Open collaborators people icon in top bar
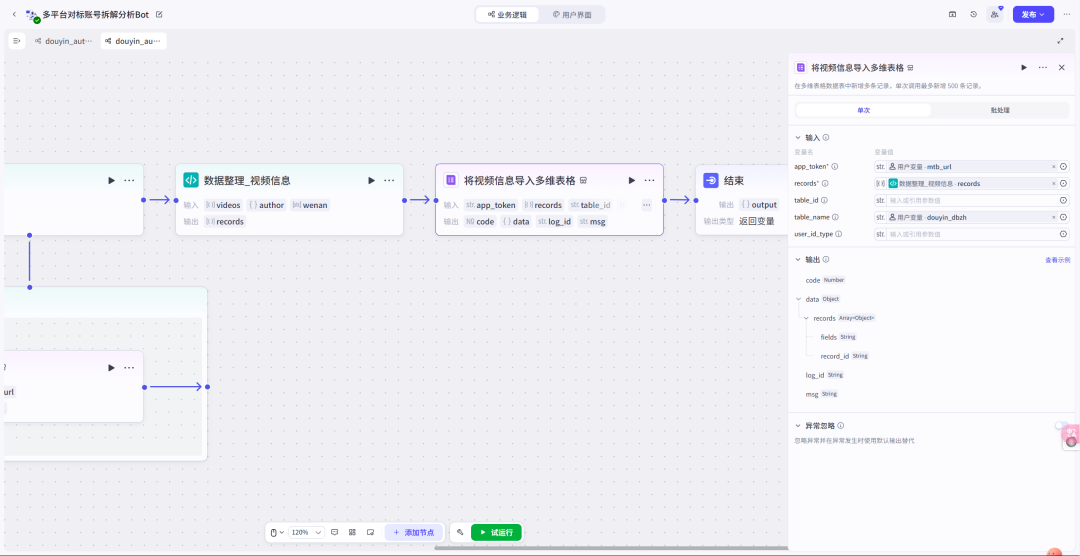 click(x=995, y=14)
